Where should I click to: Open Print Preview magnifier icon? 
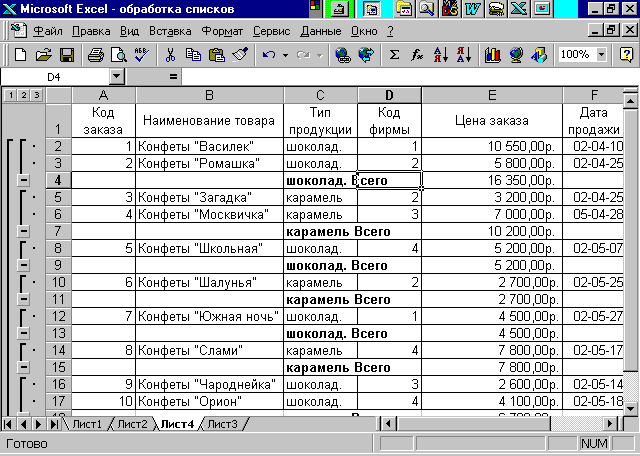[x=119, y=54]
